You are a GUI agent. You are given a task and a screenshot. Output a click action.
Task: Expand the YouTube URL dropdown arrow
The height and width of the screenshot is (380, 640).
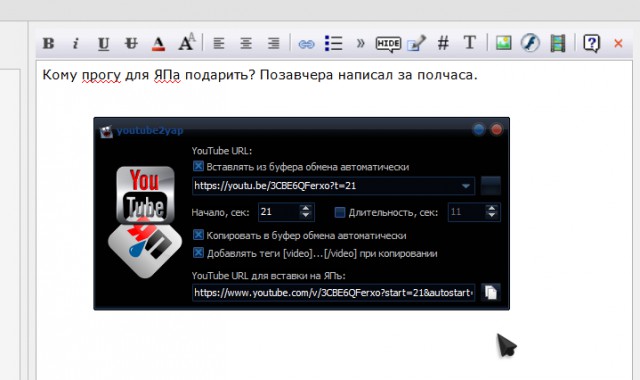point(465,186)
